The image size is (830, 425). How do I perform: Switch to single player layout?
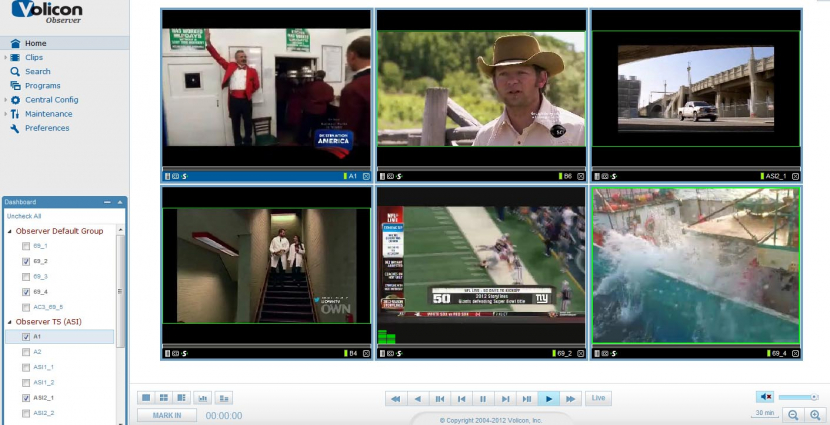(147, 398)
